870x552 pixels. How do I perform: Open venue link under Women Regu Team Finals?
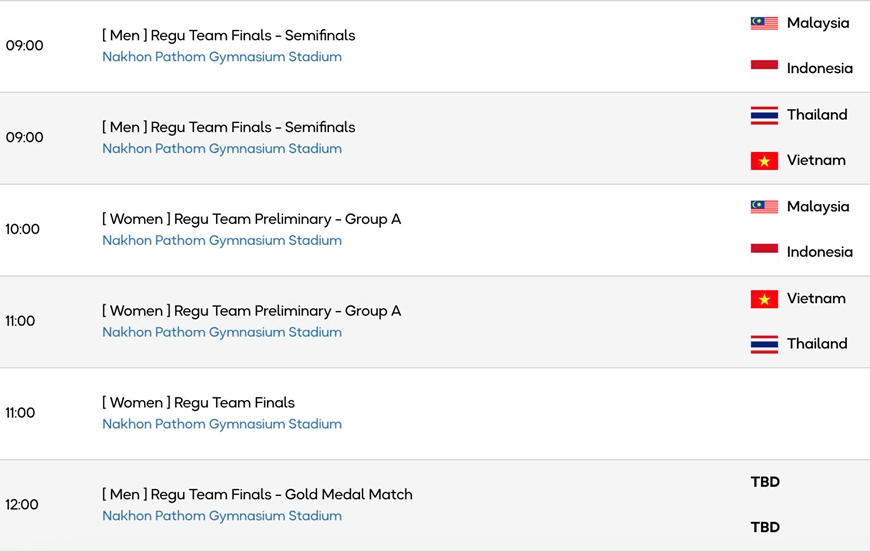pos(222,424)
